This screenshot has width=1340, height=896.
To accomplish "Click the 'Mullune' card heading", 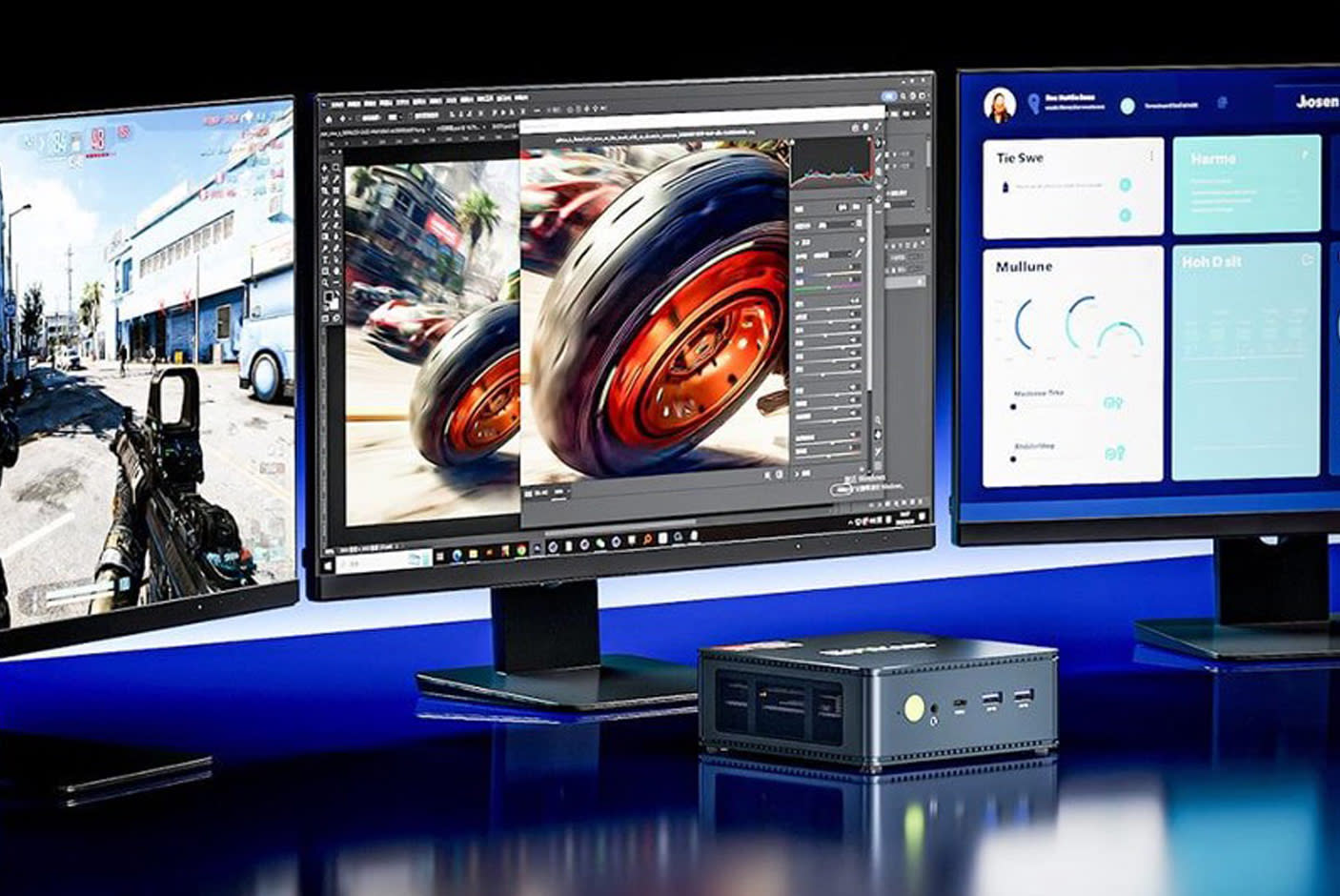I will (1025, 267).
